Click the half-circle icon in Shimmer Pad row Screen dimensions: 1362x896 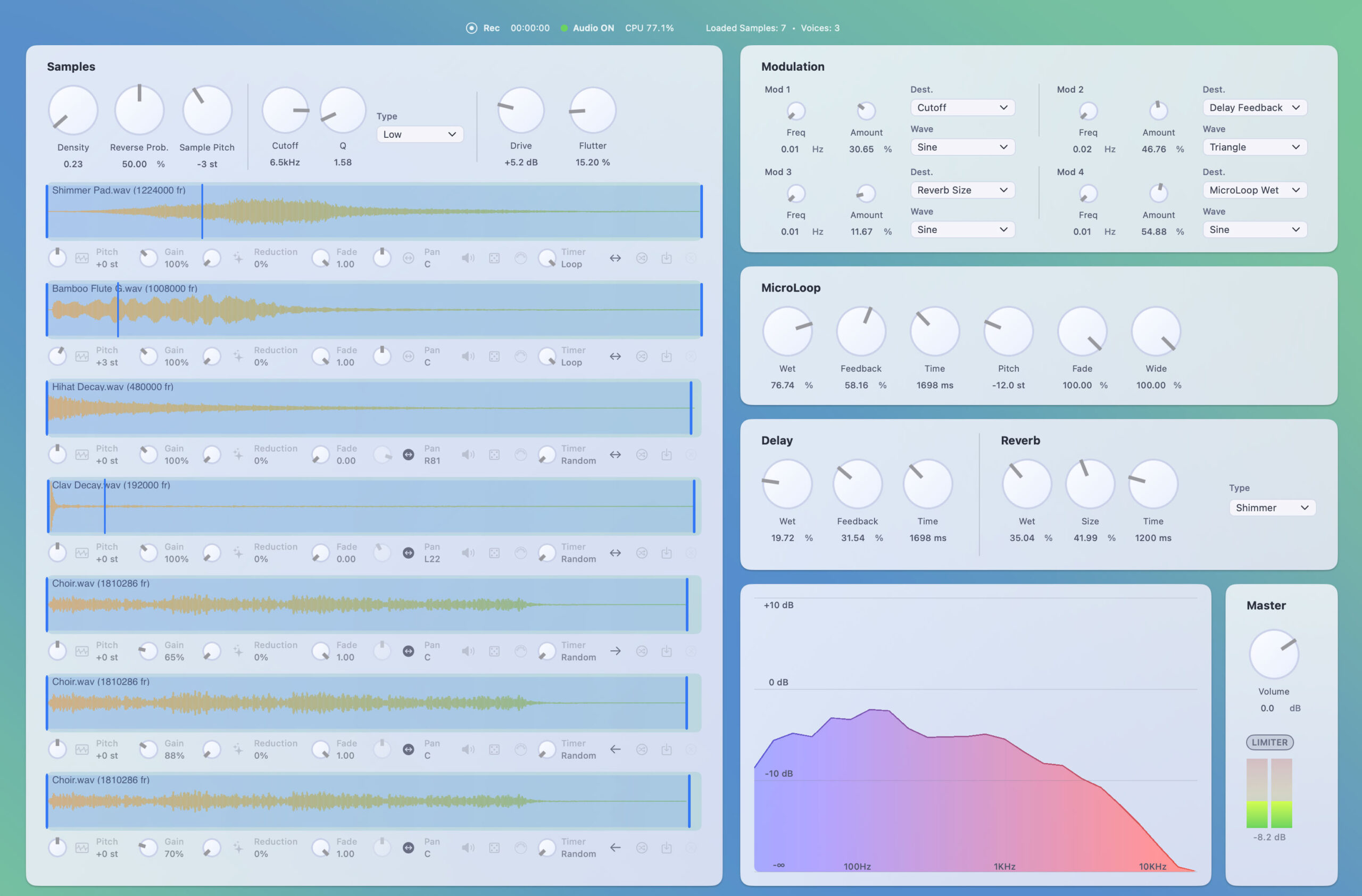(521, 258)
